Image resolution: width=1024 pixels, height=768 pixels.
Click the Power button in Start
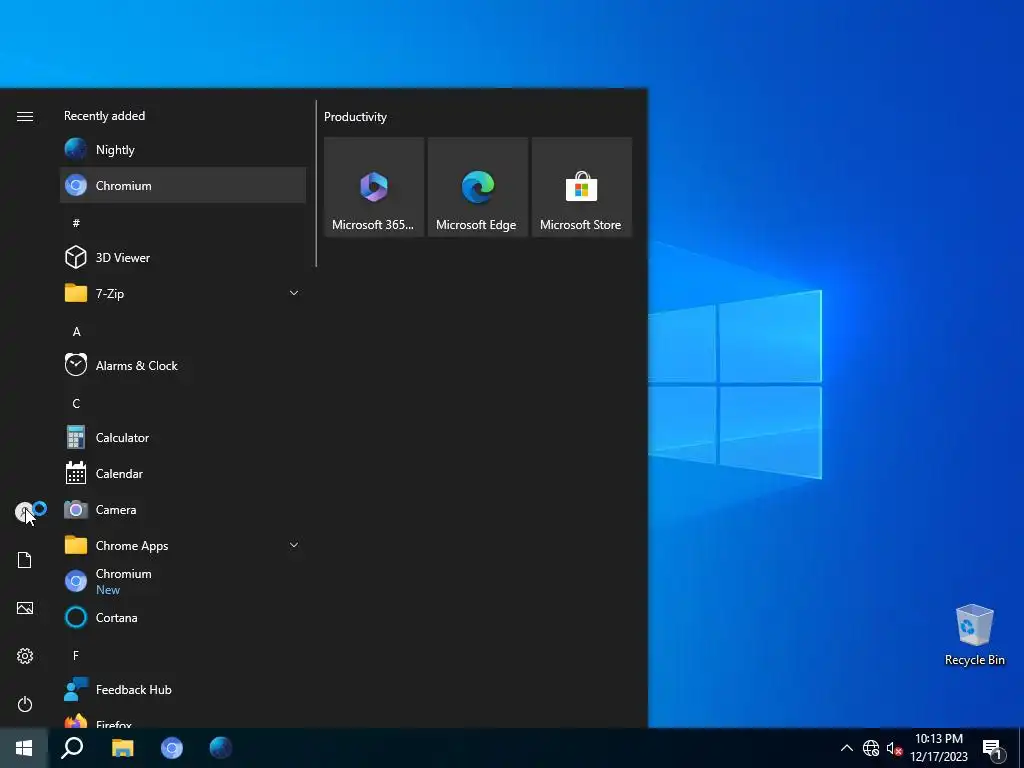click(25, 704)
